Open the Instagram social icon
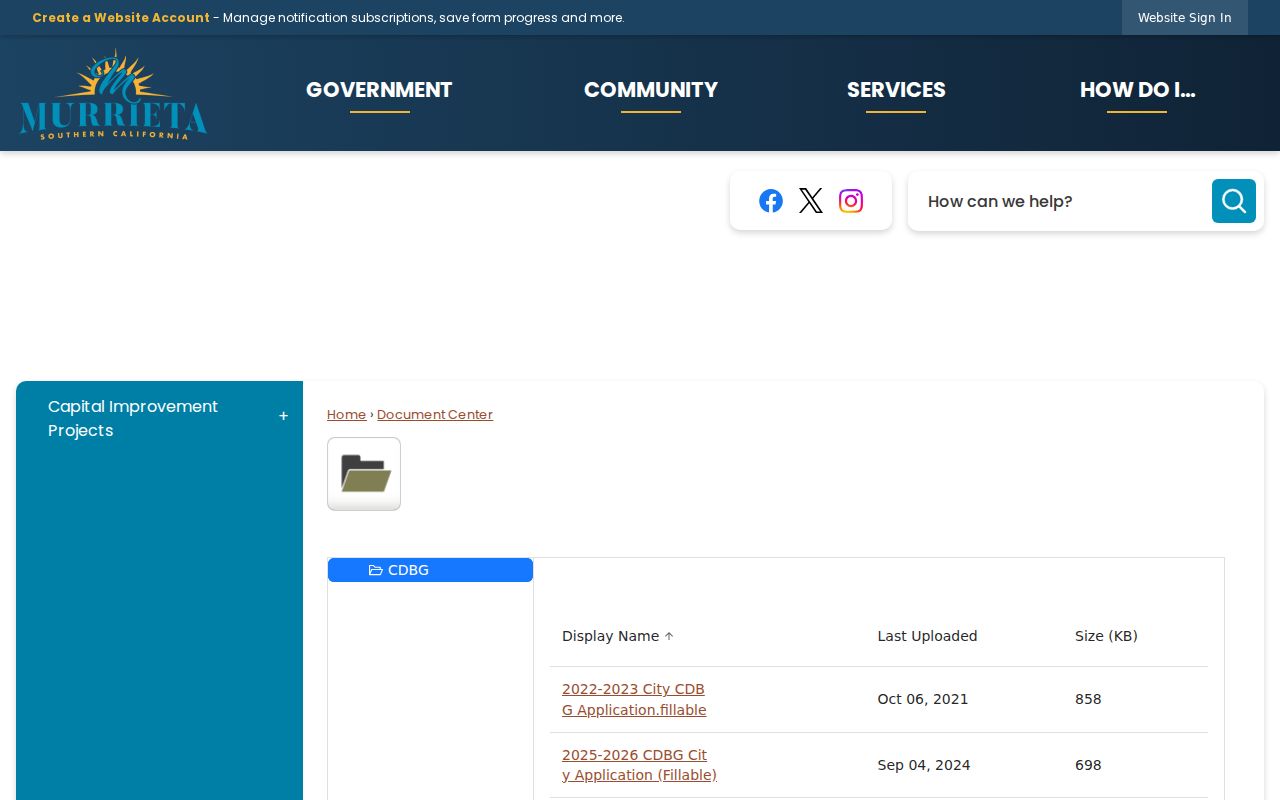Viewport: 1280px width, 800px height. click(851, 201)
